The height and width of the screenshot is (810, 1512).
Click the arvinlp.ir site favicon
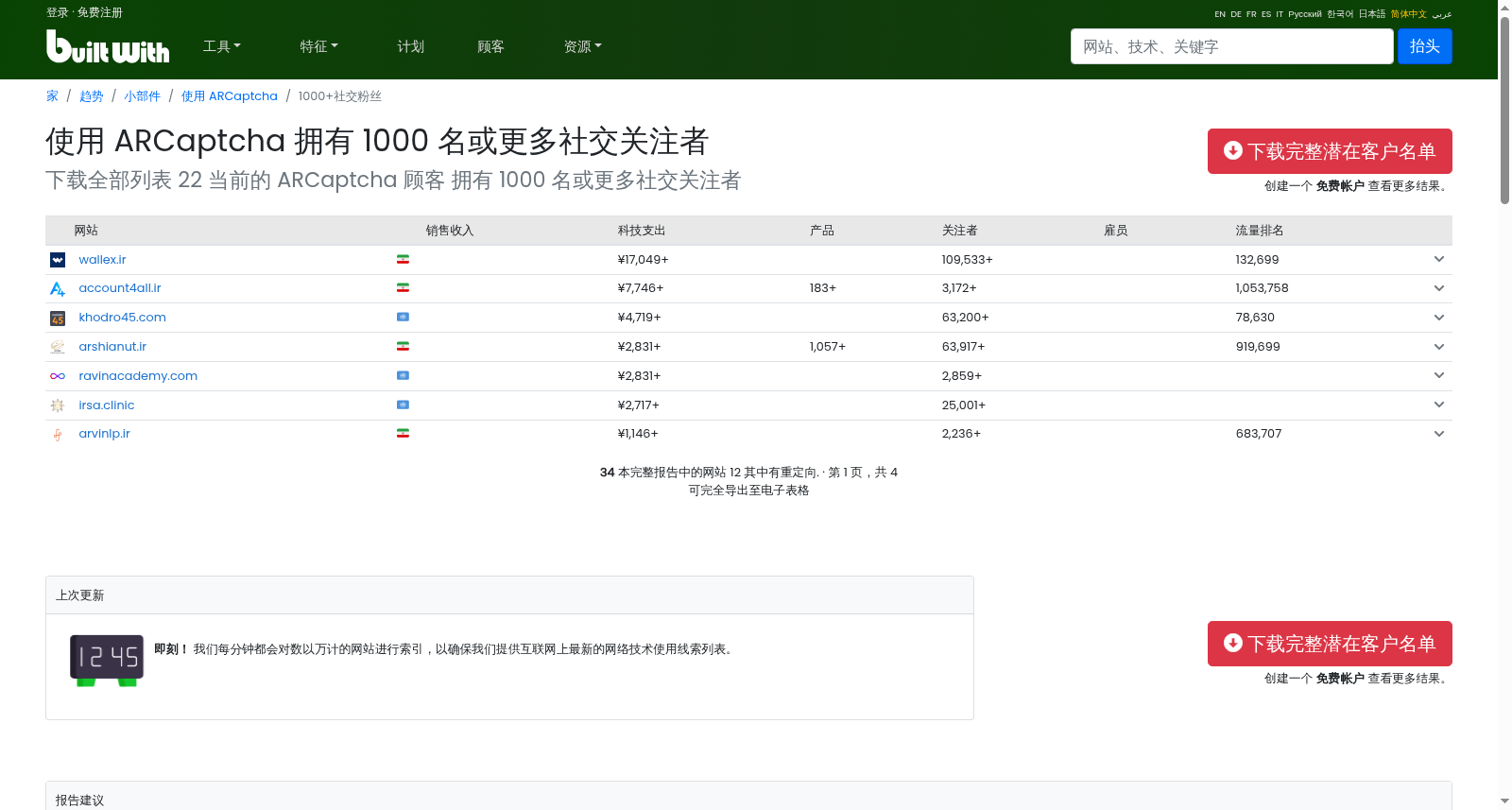pos(58,435)
